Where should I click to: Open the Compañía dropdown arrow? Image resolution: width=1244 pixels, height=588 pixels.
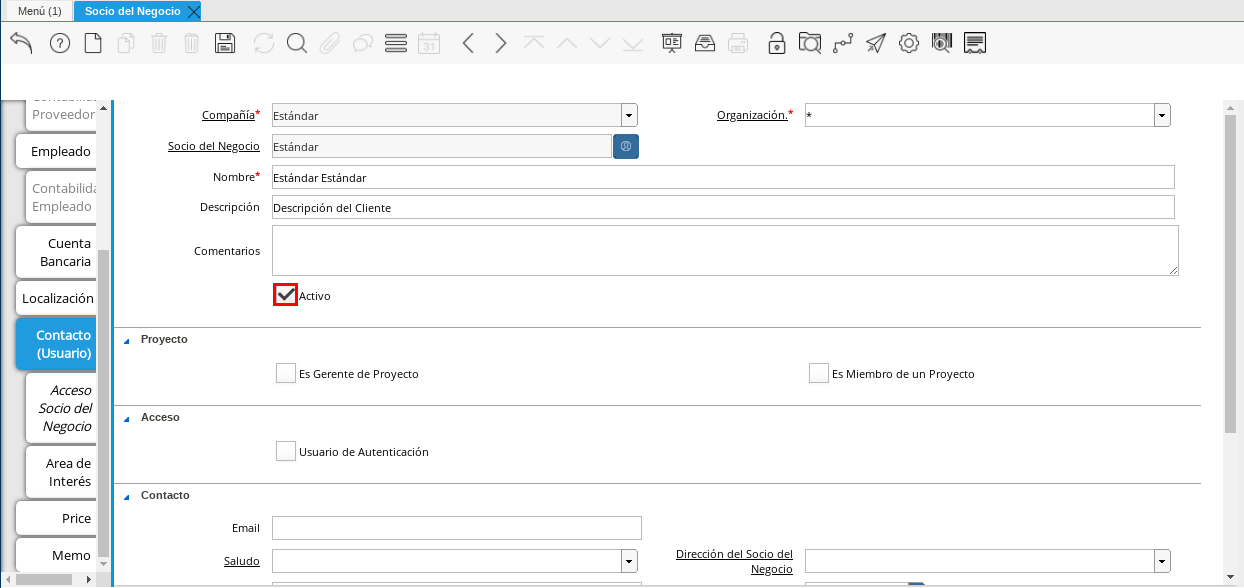click(629, 115)
